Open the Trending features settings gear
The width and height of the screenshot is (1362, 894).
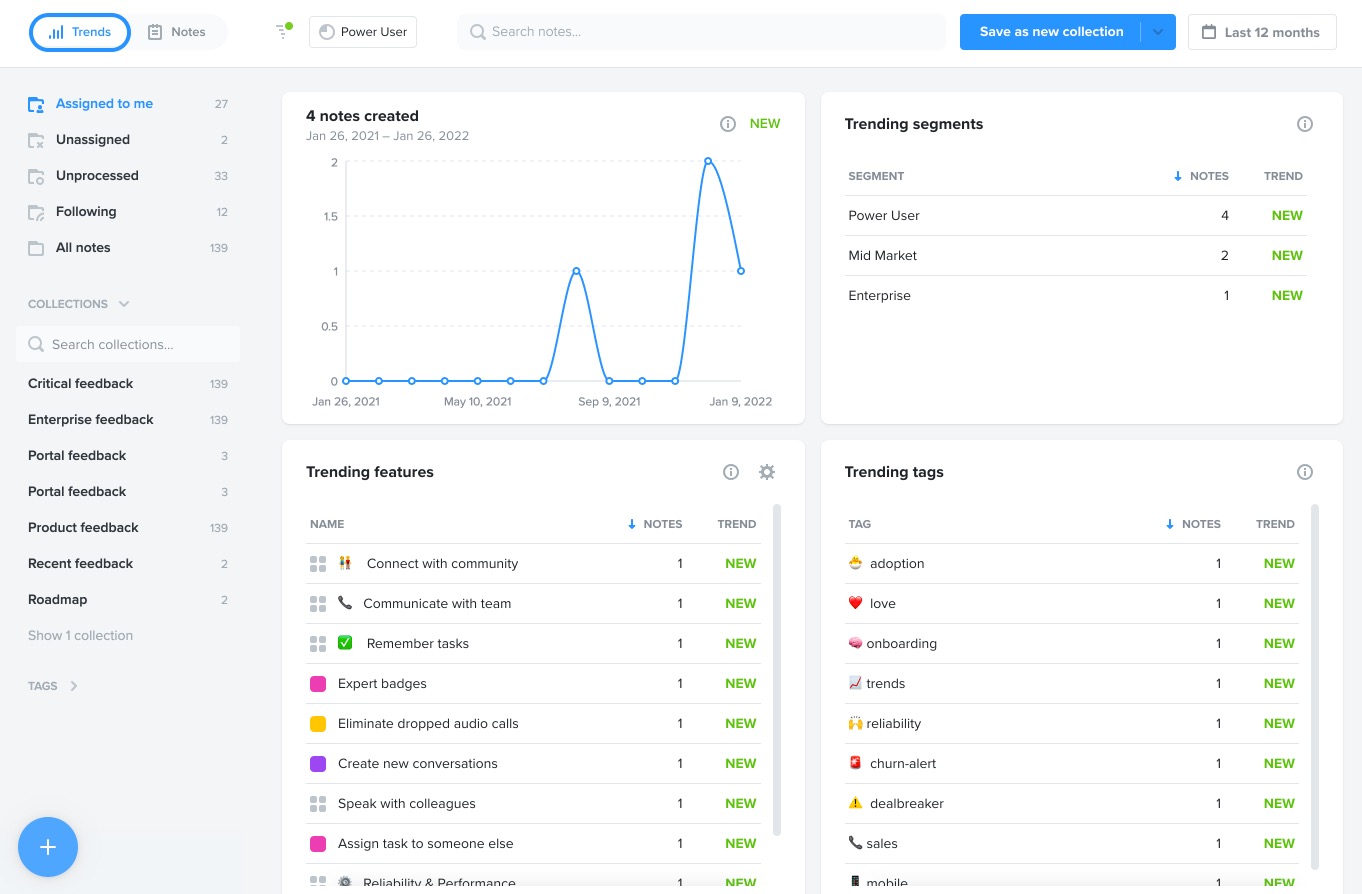click(x=767, y=471)
